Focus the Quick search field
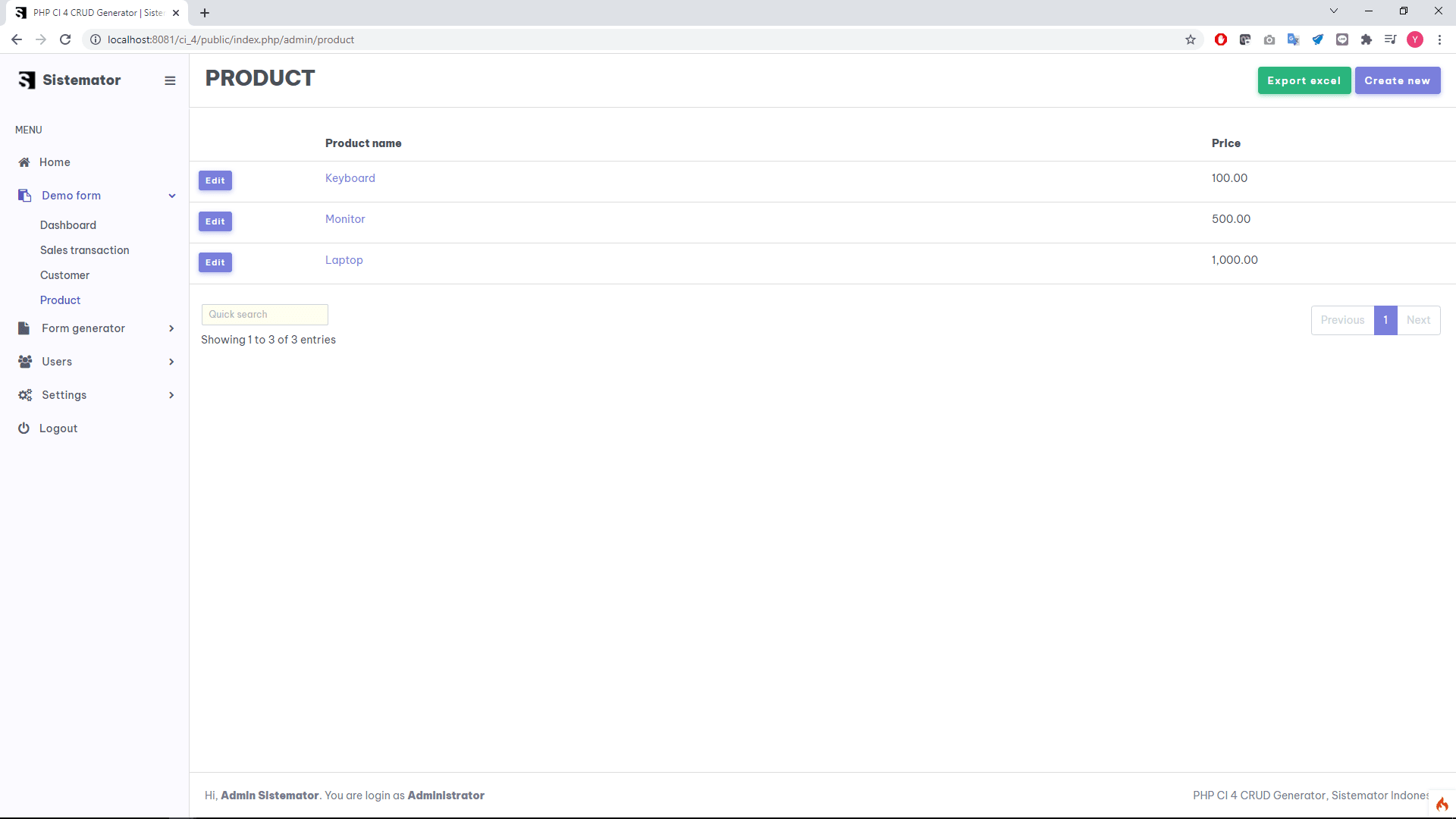Viewport: 1456px width, 819px height. click(265, 315)
